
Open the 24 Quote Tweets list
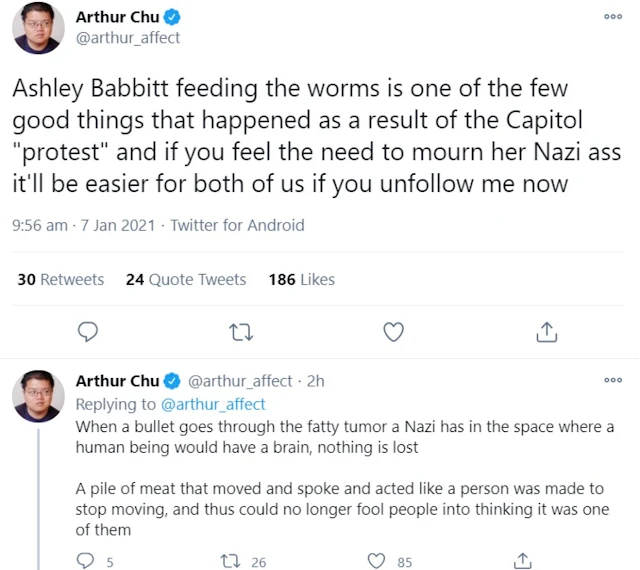click(x=186, y=280)
